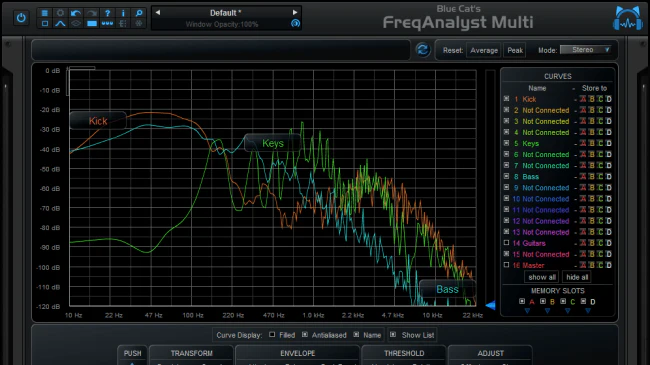Click the Blue Cat headphones logo
This screenshot has width=650, height=365.
click(x=628, y=18)
